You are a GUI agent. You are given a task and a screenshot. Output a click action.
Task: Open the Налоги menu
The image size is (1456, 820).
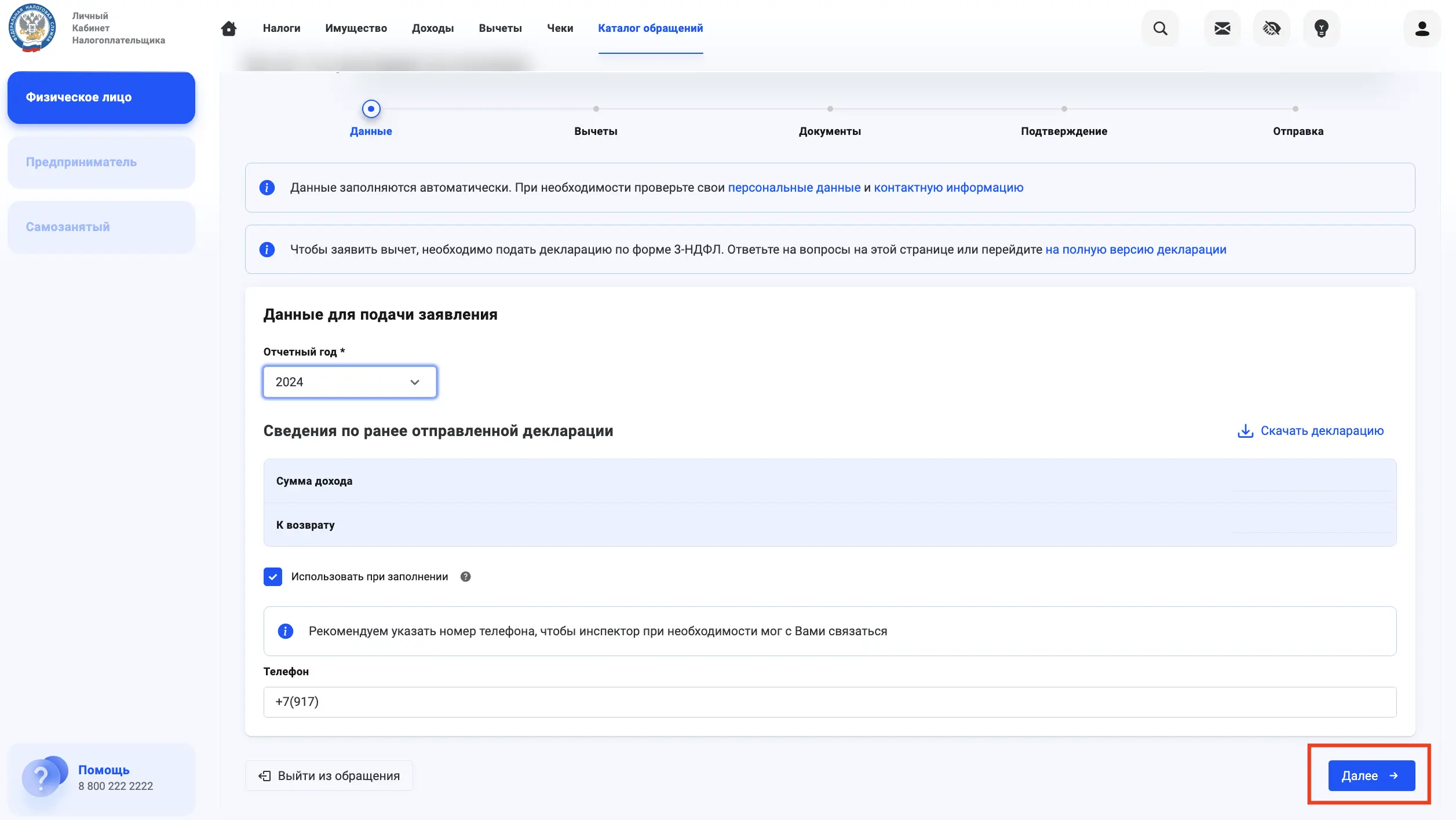(x=282, y=28)
